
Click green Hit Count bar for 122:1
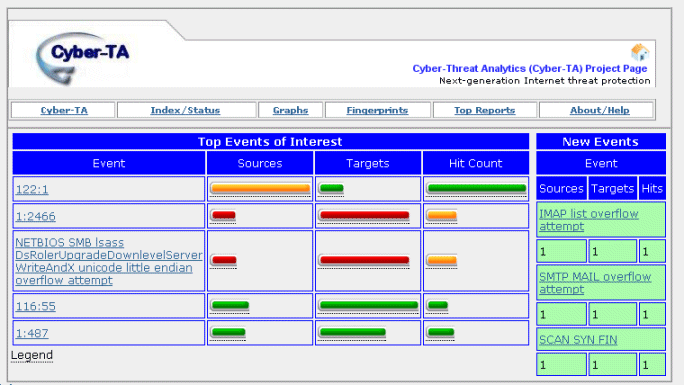(x=477, y=188)
